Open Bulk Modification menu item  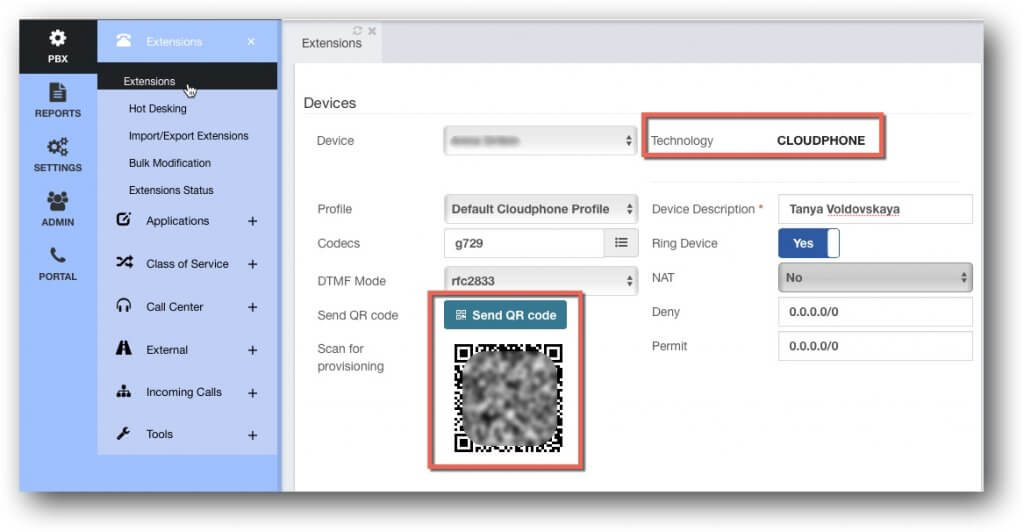pyautogui.click(x=170, y=163)
